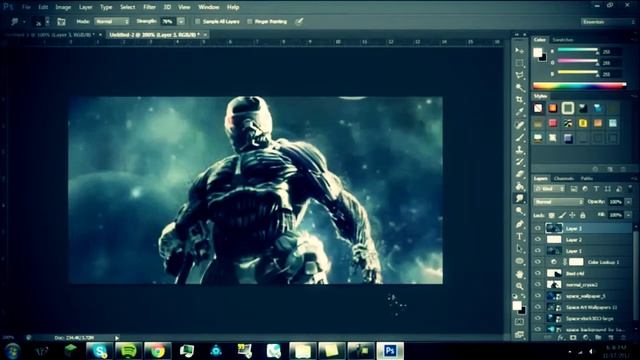Select the Crop tool
Viewport: 640px width, 360px height.
point(519,100)
